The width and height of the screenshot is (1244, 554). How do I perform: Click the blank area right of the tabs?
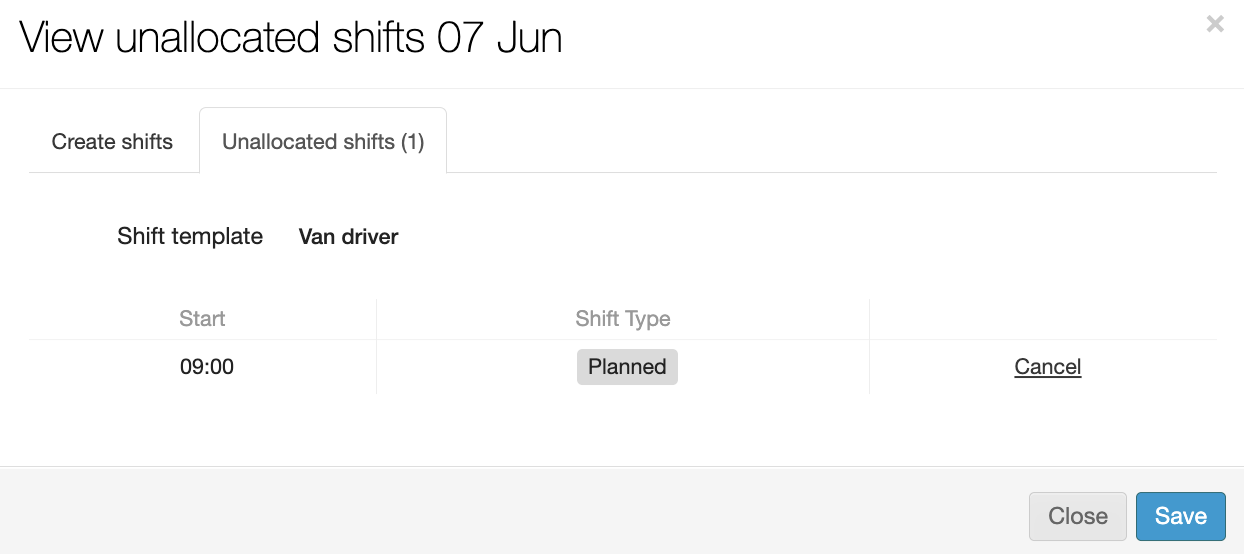[830, 142]
